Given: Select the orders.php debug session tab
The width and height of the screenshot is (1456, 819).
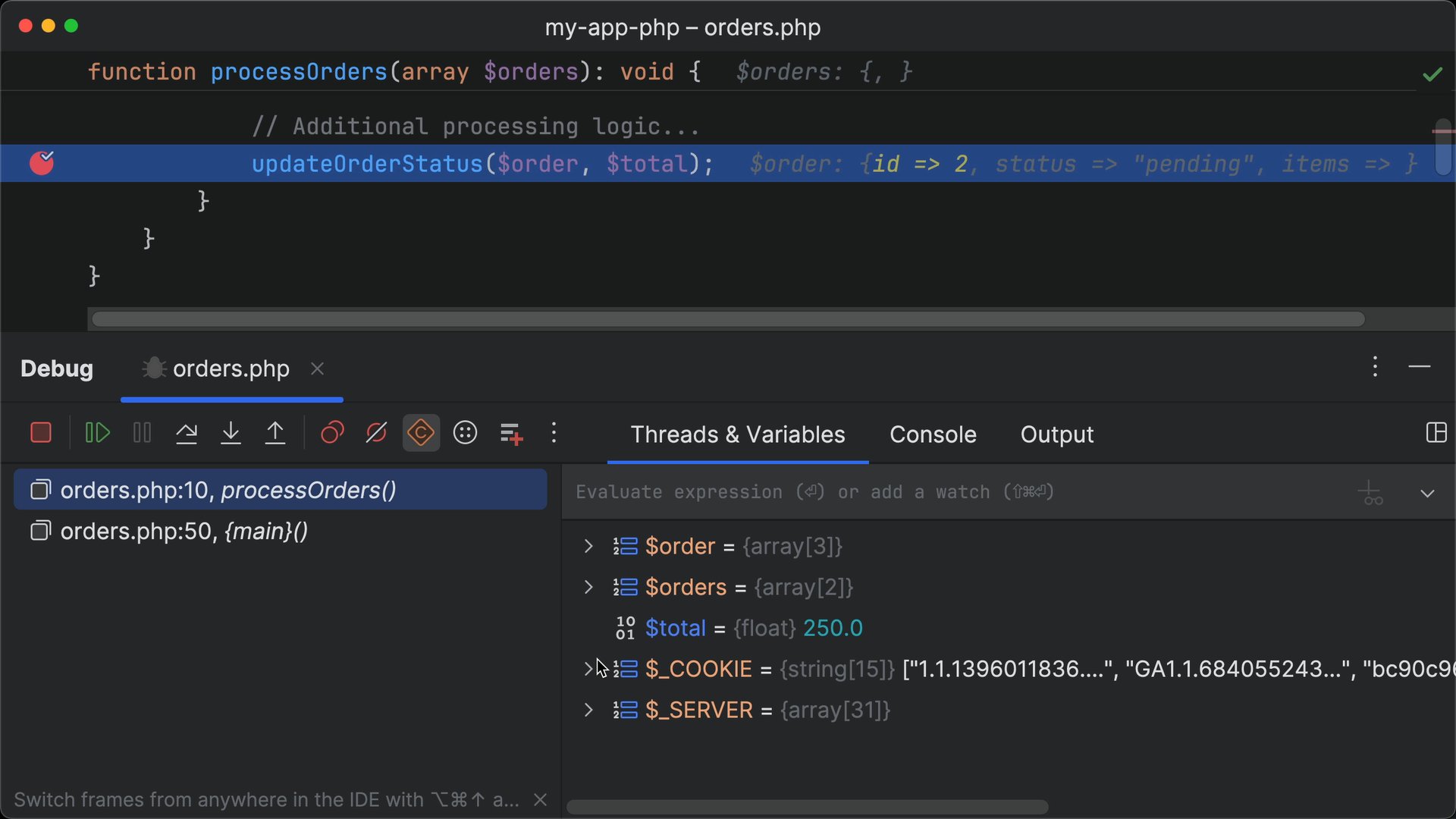Looking at the screenshot, I should point(231,369).
